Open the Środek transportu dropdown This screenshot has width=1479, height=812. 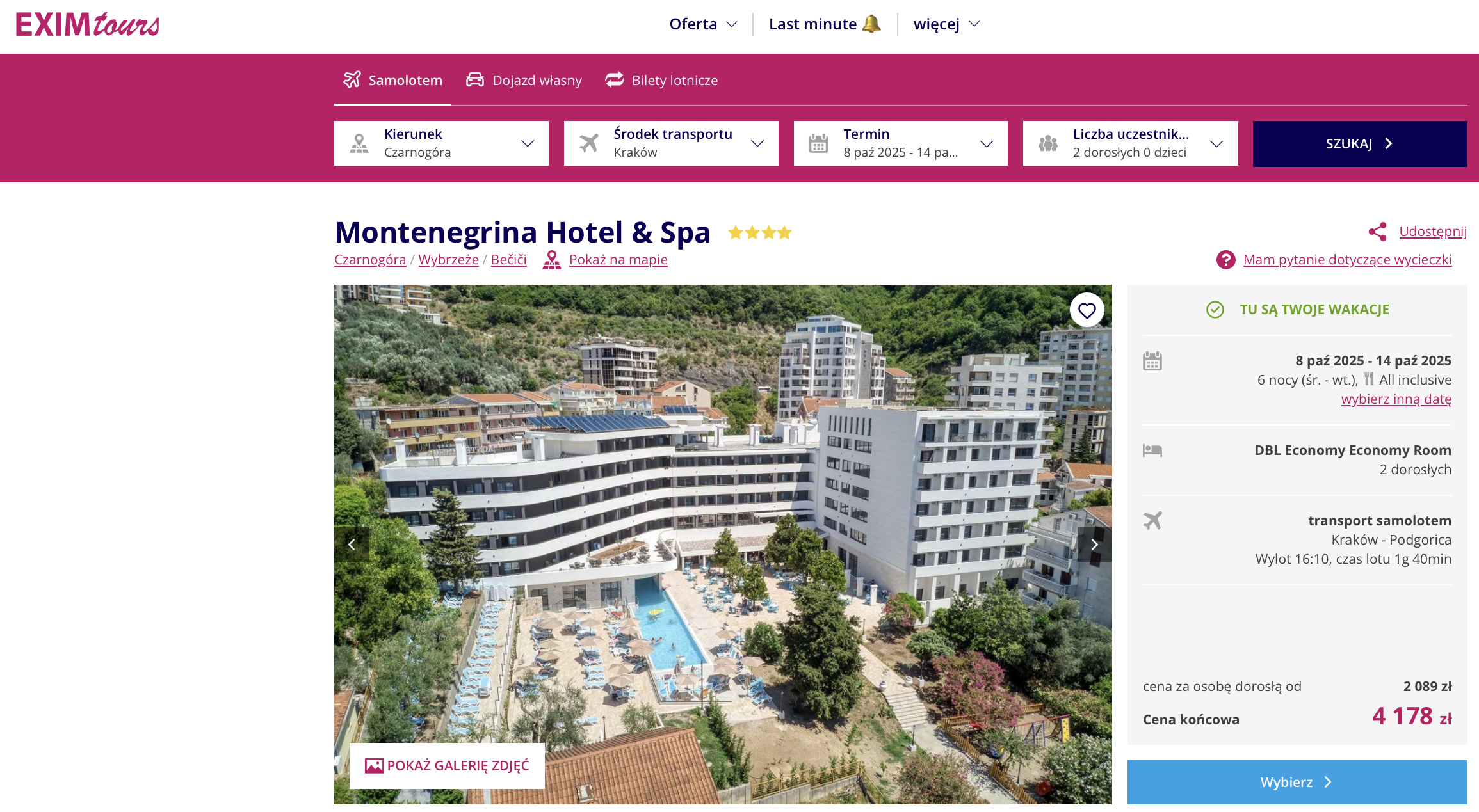(x=671, y=143)
